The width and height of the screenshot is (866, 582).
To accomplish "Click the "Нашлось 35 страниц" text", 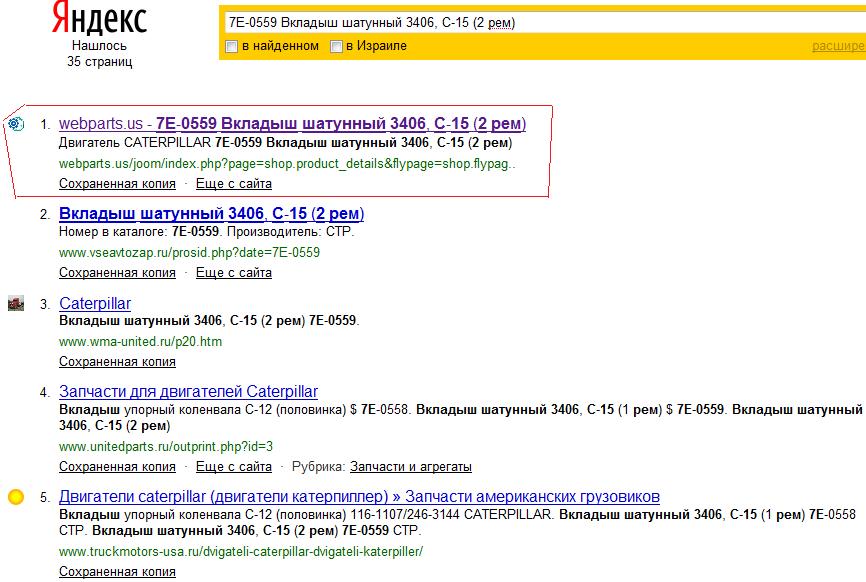I will [x=99, y=54].
